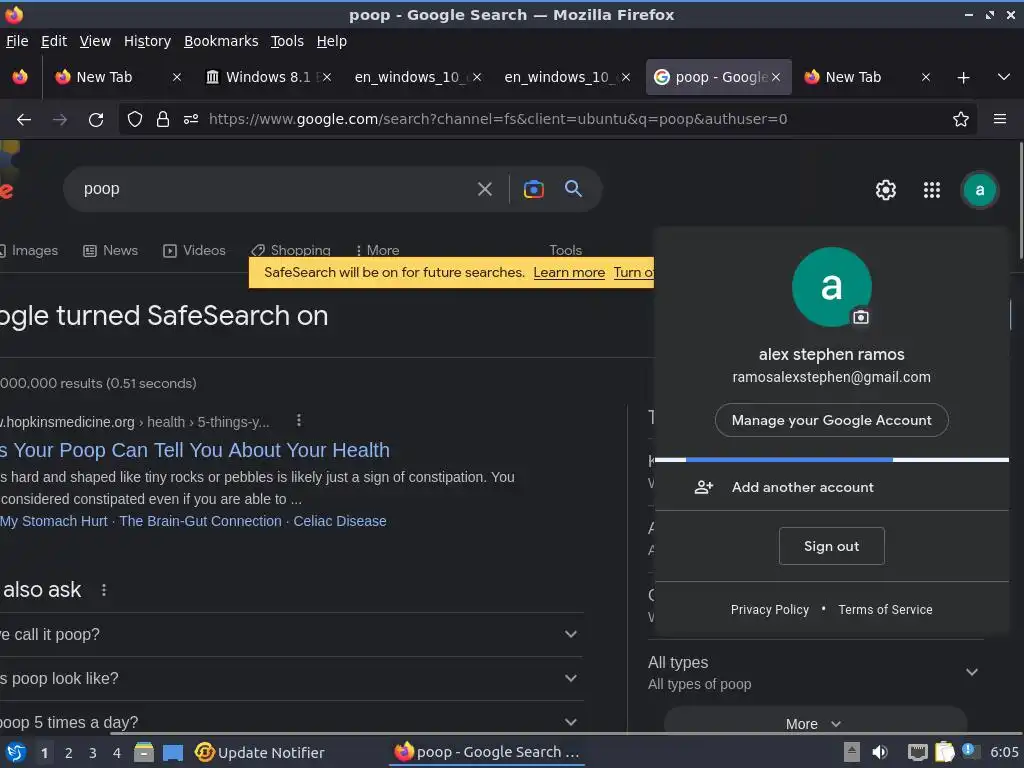Screen dimensions: 1024x768
Task: Open the Firefox hamburger menu
Action: coord(999,119)
